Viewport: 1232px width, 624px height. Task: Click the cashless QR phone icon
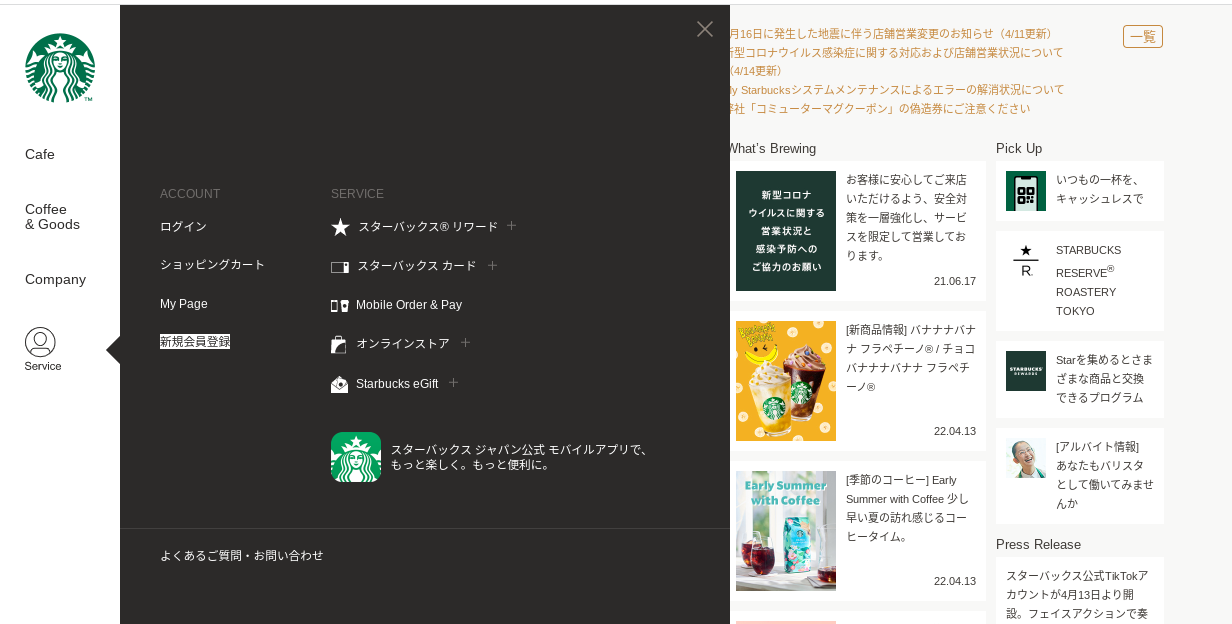tap(1026, 191)
